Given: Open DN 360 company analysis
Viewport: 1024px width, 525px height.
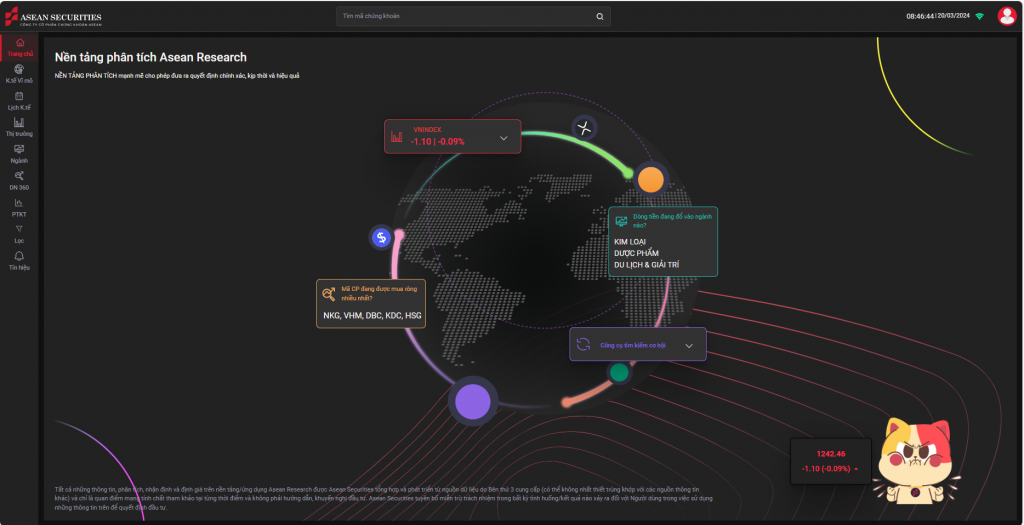Looking at the screenshot, I should click(20, 181).
